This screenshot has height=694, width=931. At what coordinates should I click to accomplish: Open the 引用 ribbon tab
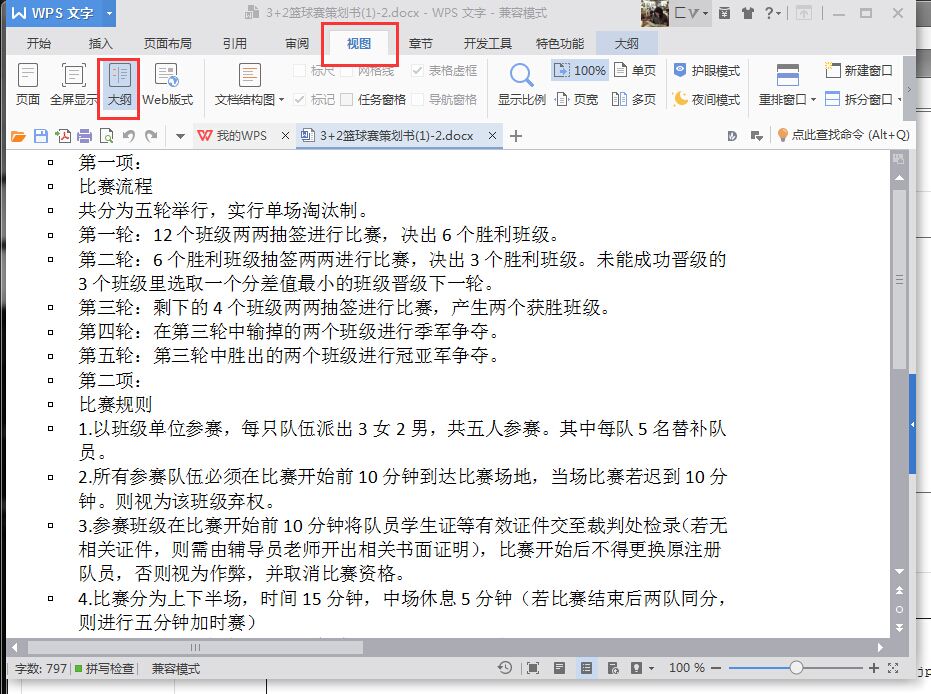[235, 43]
